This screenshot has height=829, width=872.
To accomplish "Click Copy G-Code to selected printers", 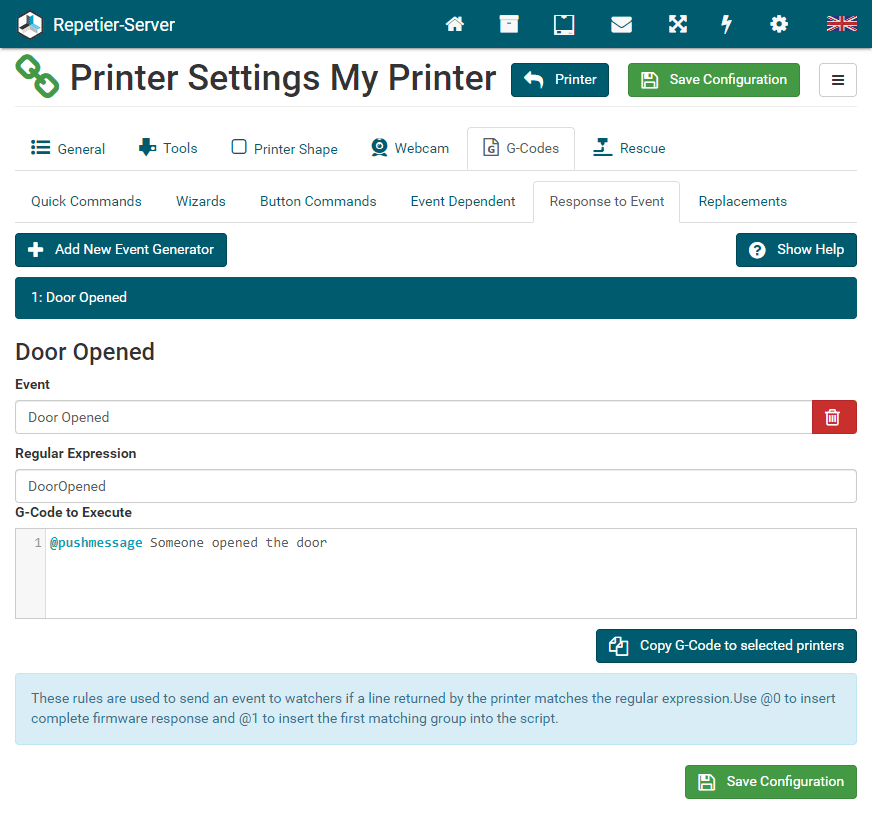I will 726,646.
